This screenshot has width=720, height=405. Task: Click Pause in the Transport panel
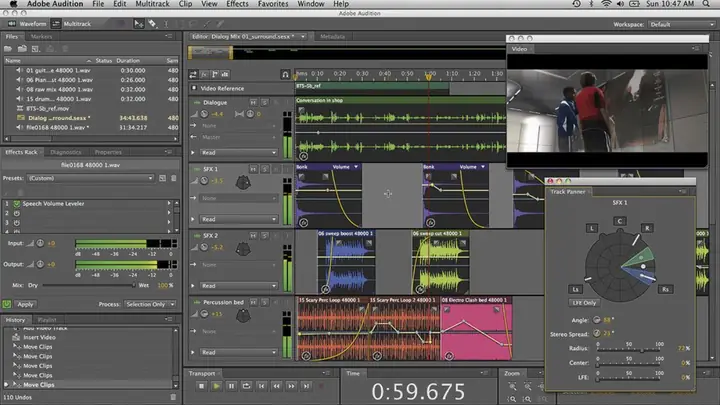[231, 386]
